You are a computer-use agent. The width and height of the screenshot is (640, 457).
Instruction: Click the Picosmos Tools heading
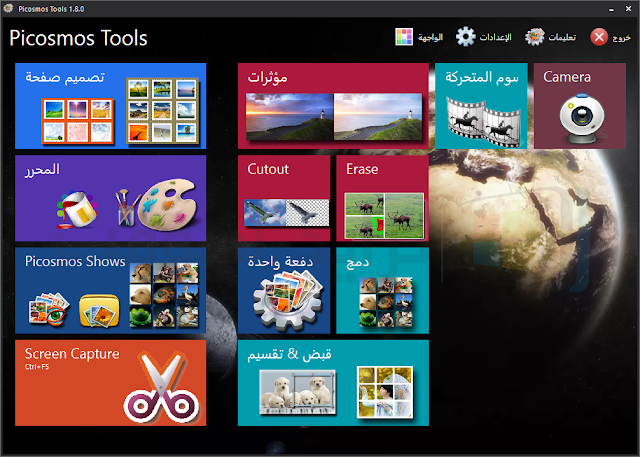tap(78, 38)
